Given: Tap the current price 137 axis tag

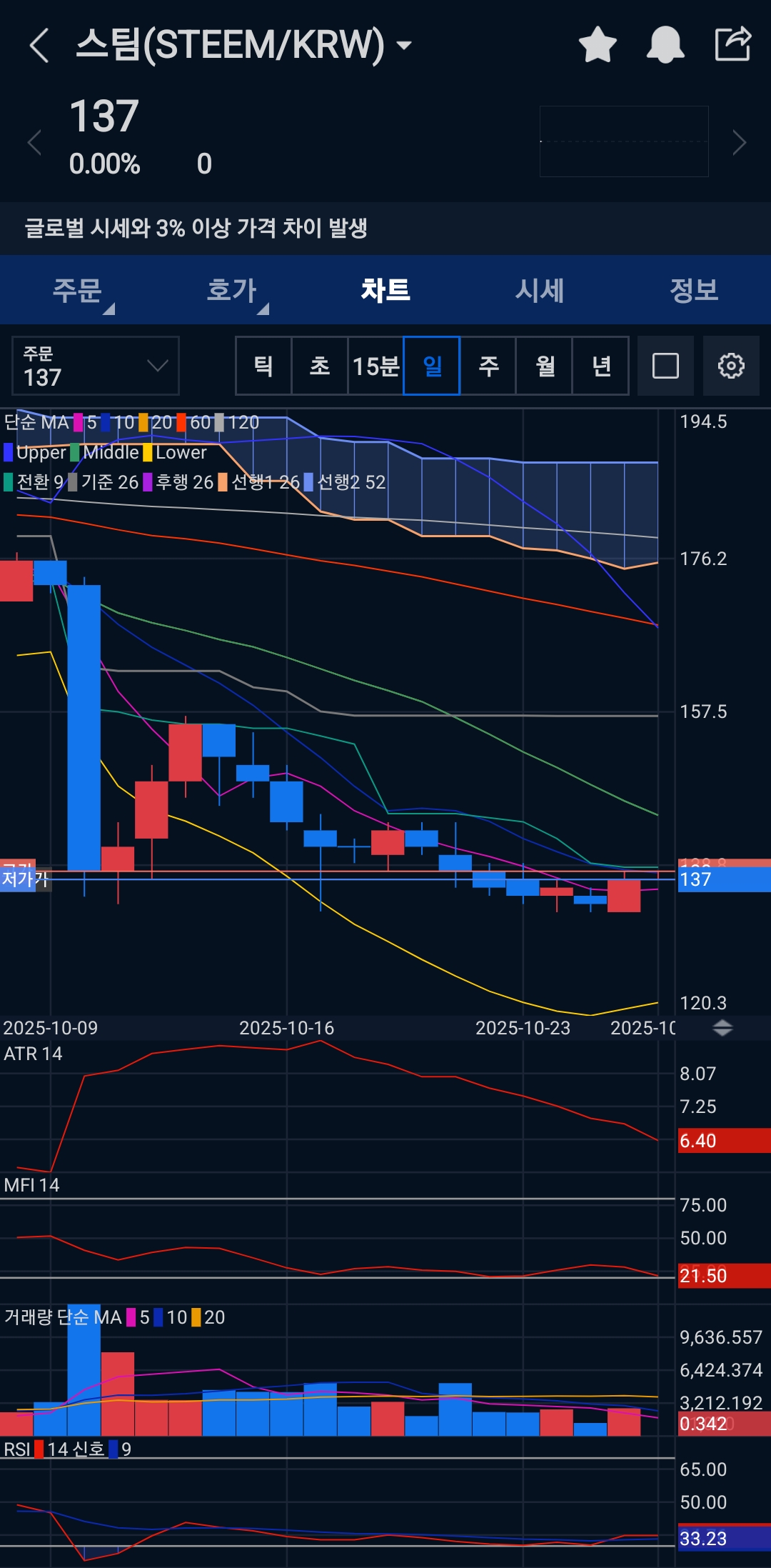Looking at the screenshot, I should coord(724,879).
